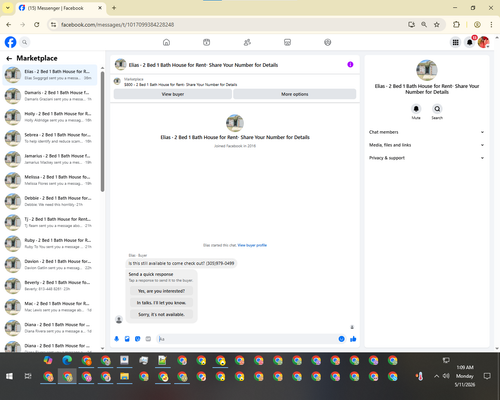Click volume speaker in system tray
The image size is (500, 400).
point(446,376)
